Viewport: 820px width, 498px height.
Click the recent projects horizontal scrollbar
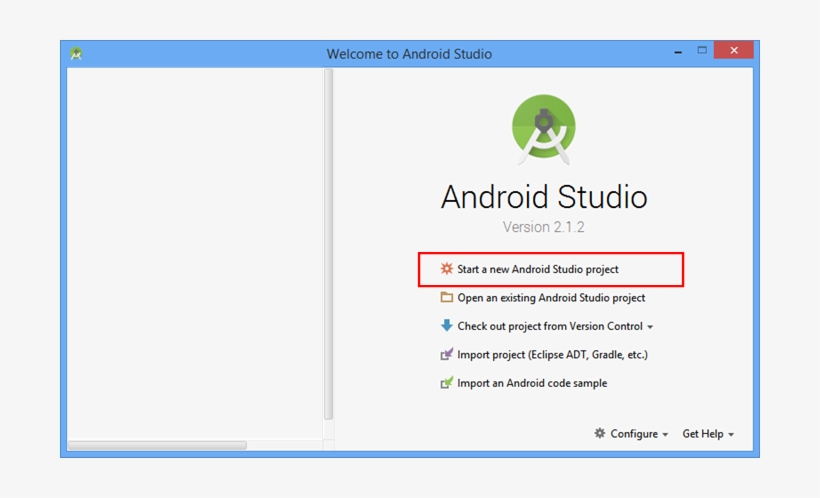click(x=157, y=445)
